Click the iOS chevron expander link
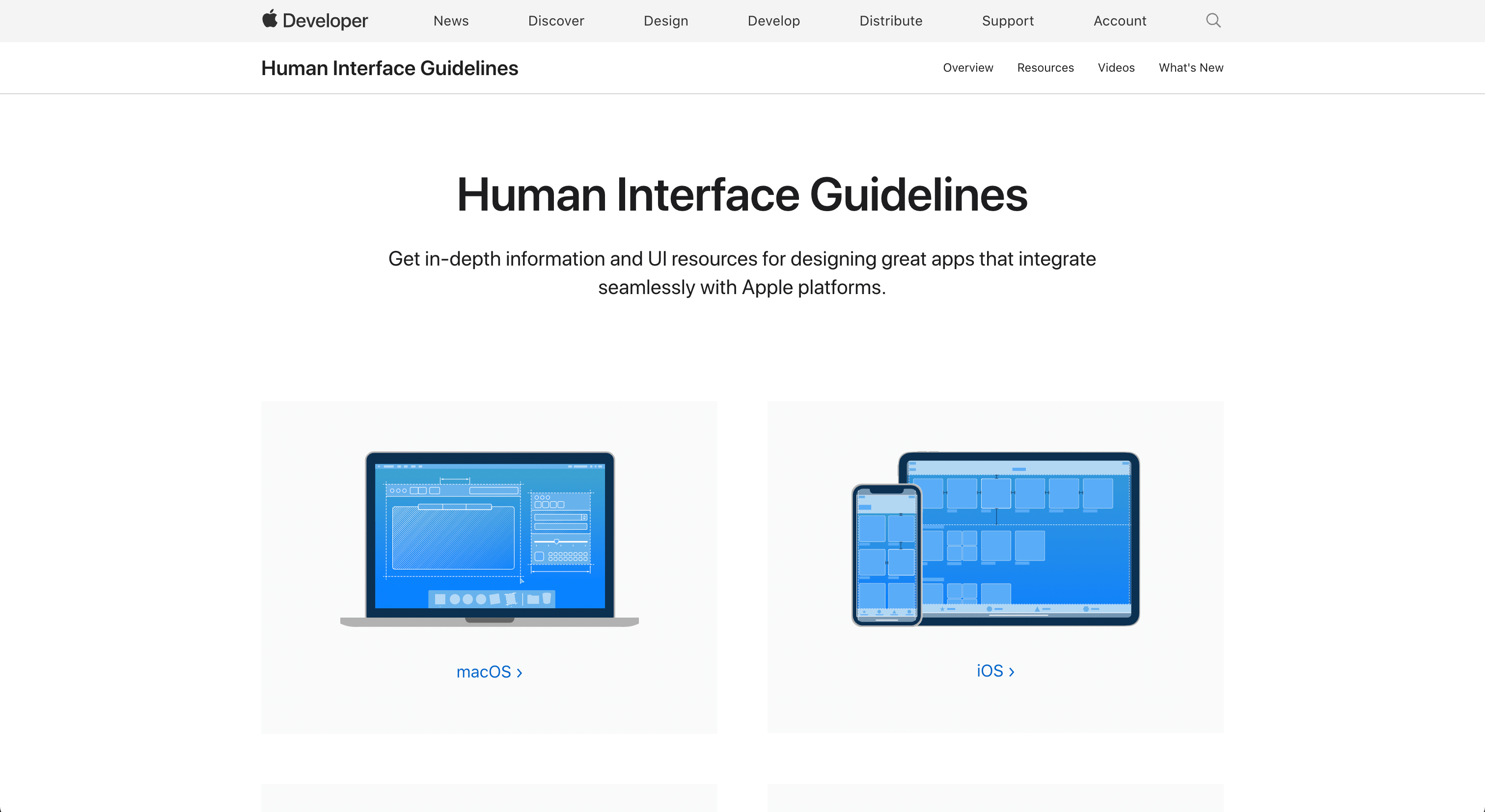1485x812 pixels. coord(996,670)
